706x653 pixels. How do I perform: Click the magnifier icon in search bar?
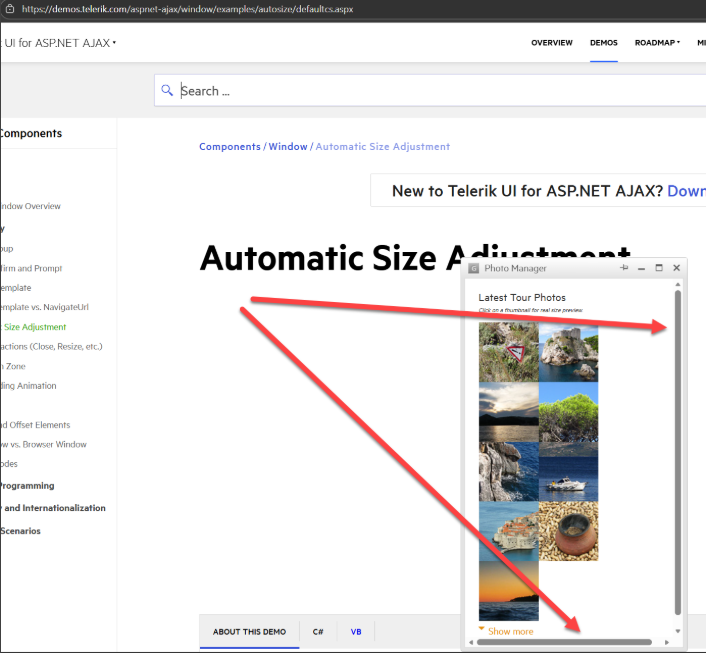(167, 91)
